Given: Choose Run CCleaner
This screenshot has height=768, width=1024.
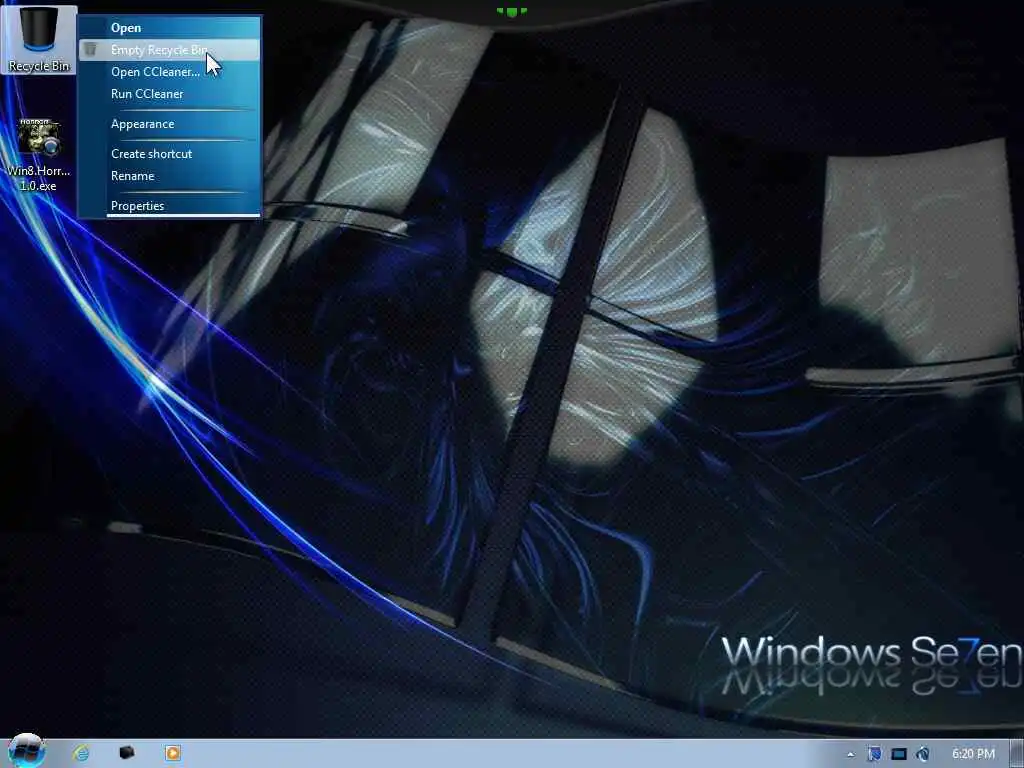Looking at the screenshot, I should coord(169,94).
